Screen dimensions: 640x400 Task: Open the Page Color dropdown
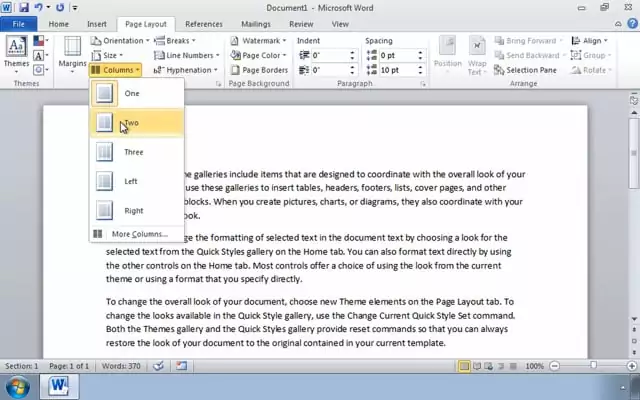[258, 55]
